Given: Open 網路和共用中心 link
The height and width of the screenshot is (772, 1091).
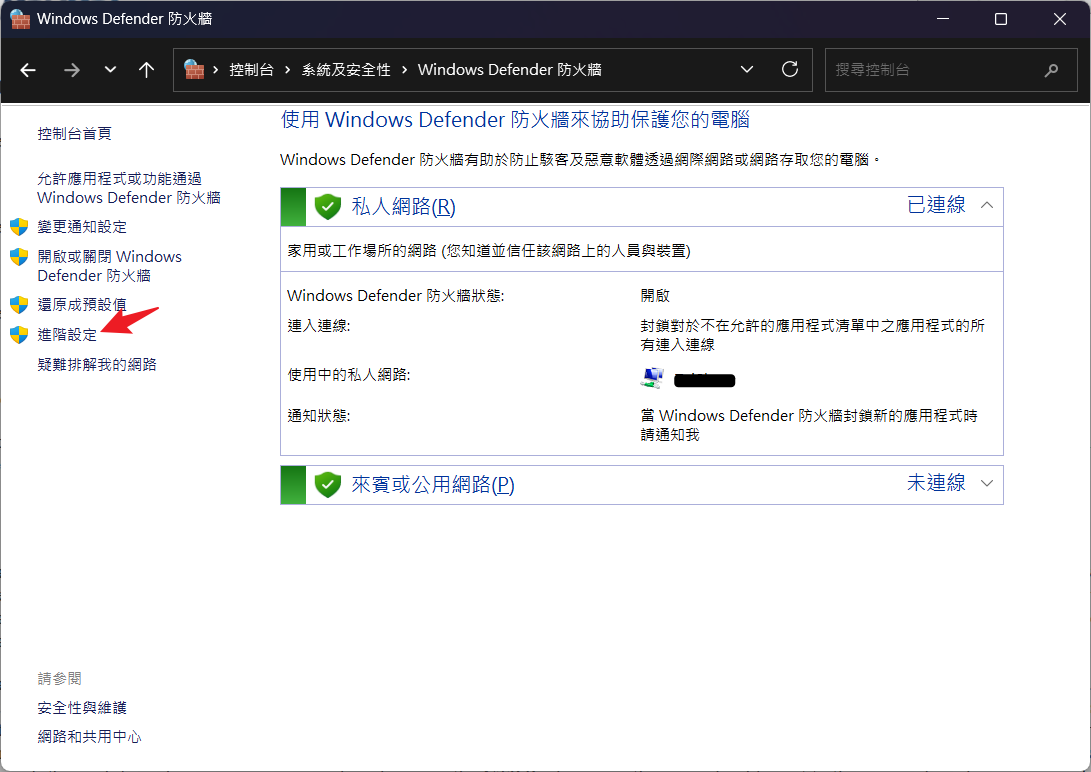Looking at the screenshot, I should 89,737.
